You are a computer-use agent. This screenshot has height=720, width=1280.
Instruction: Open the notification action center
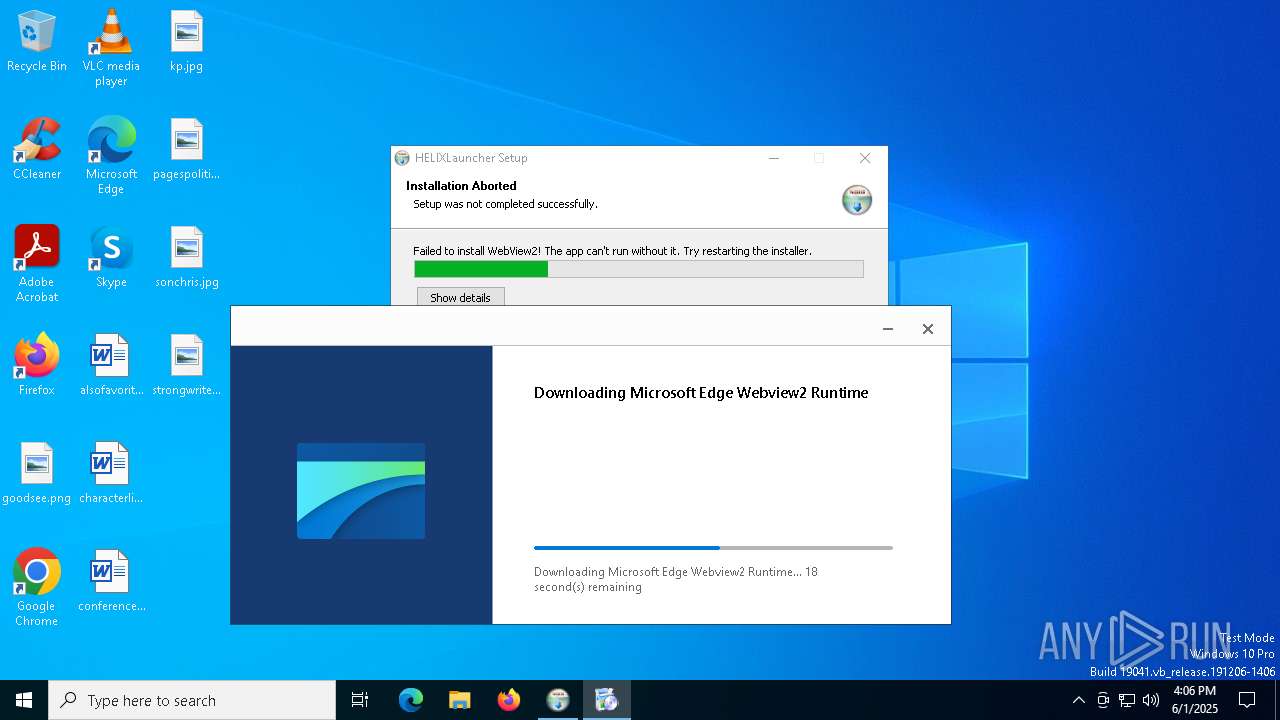point(1247,700)
